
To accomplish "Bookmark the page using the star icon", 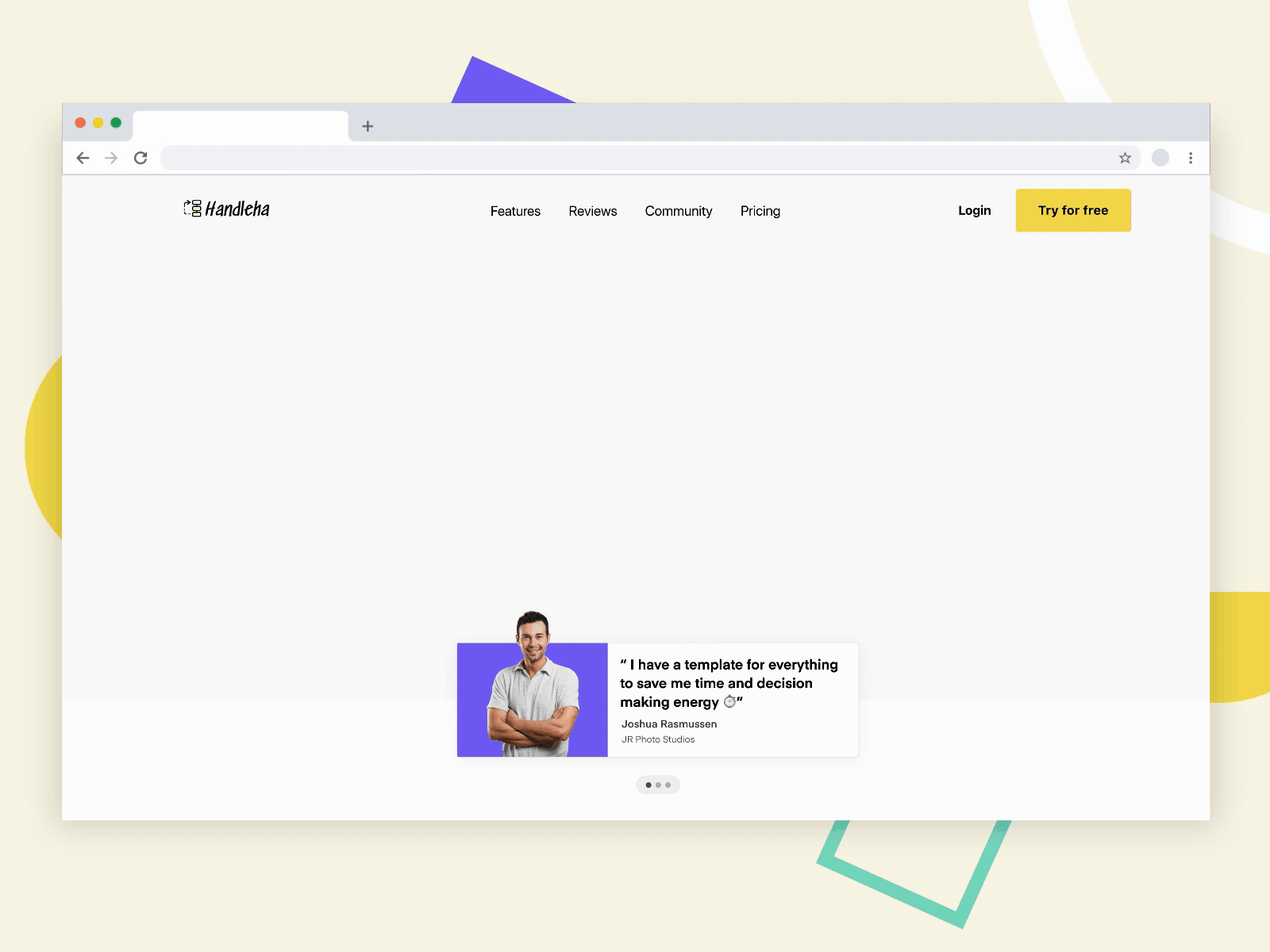I will click(1125, 158).
